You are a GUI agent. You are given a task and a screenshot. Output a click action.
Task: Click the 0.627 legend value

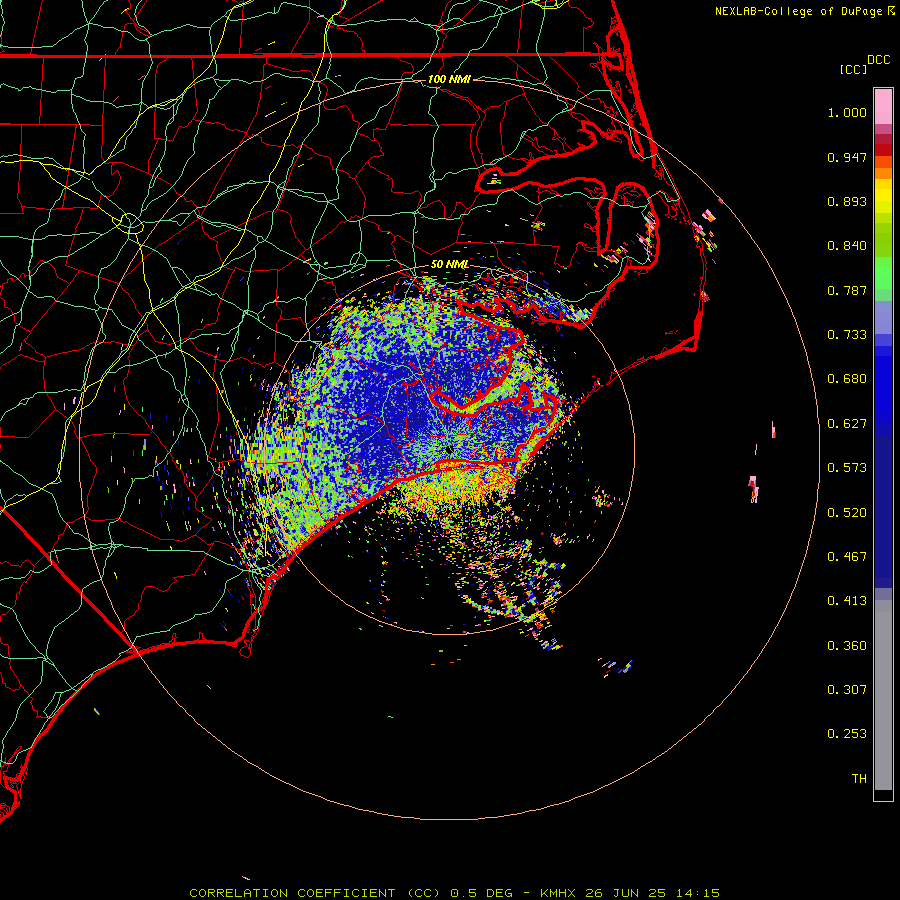[x=847, y=424]
